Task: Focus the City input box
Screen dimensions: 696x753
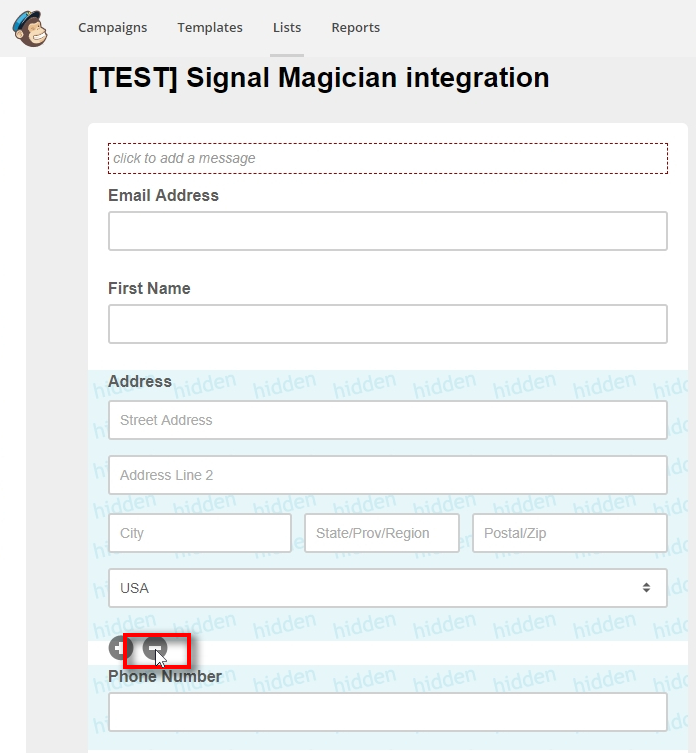Action: pyautogui.click(x=199, y=533)
